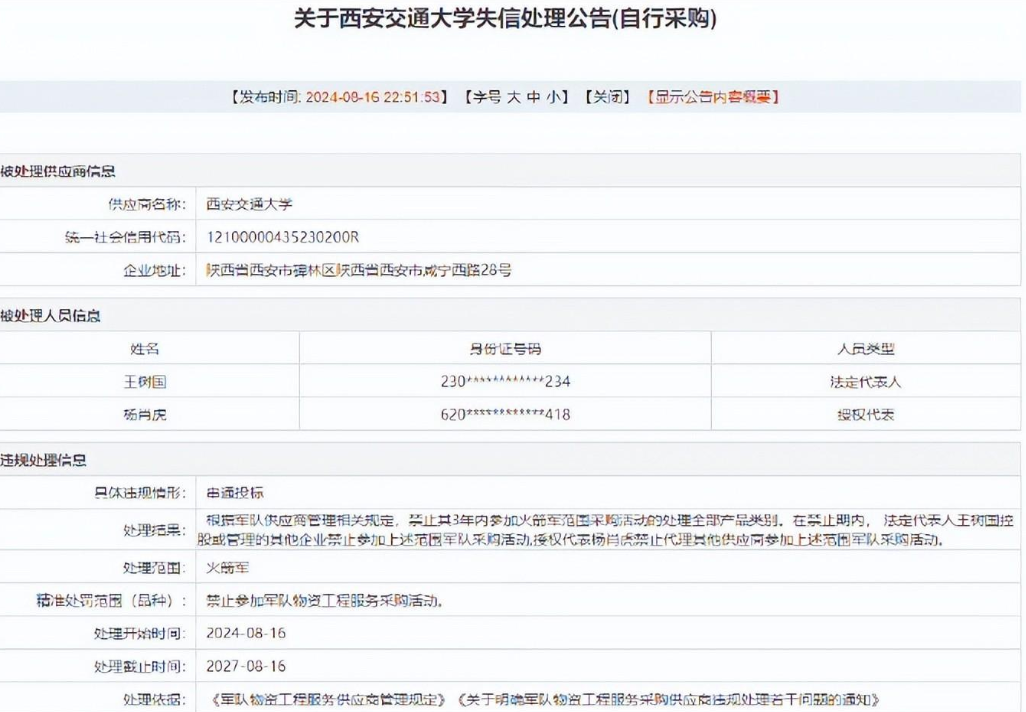
Task: Select the small font size option 小
Action: click(554, 97)
